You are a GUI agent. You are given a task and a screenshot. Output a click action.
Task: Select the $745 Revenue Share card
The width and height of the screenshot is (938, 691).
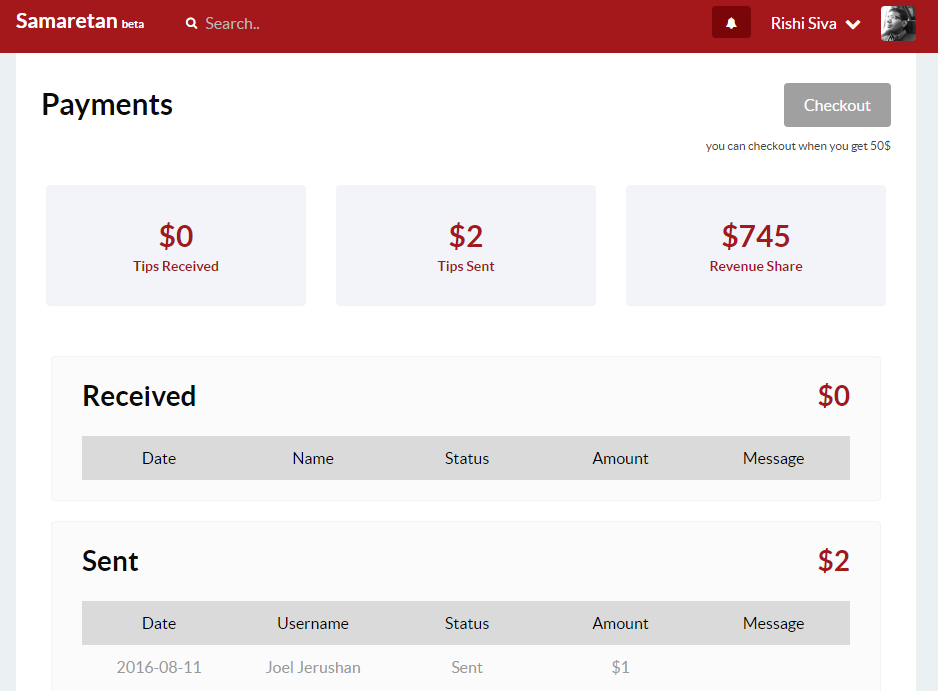[756, 245]
